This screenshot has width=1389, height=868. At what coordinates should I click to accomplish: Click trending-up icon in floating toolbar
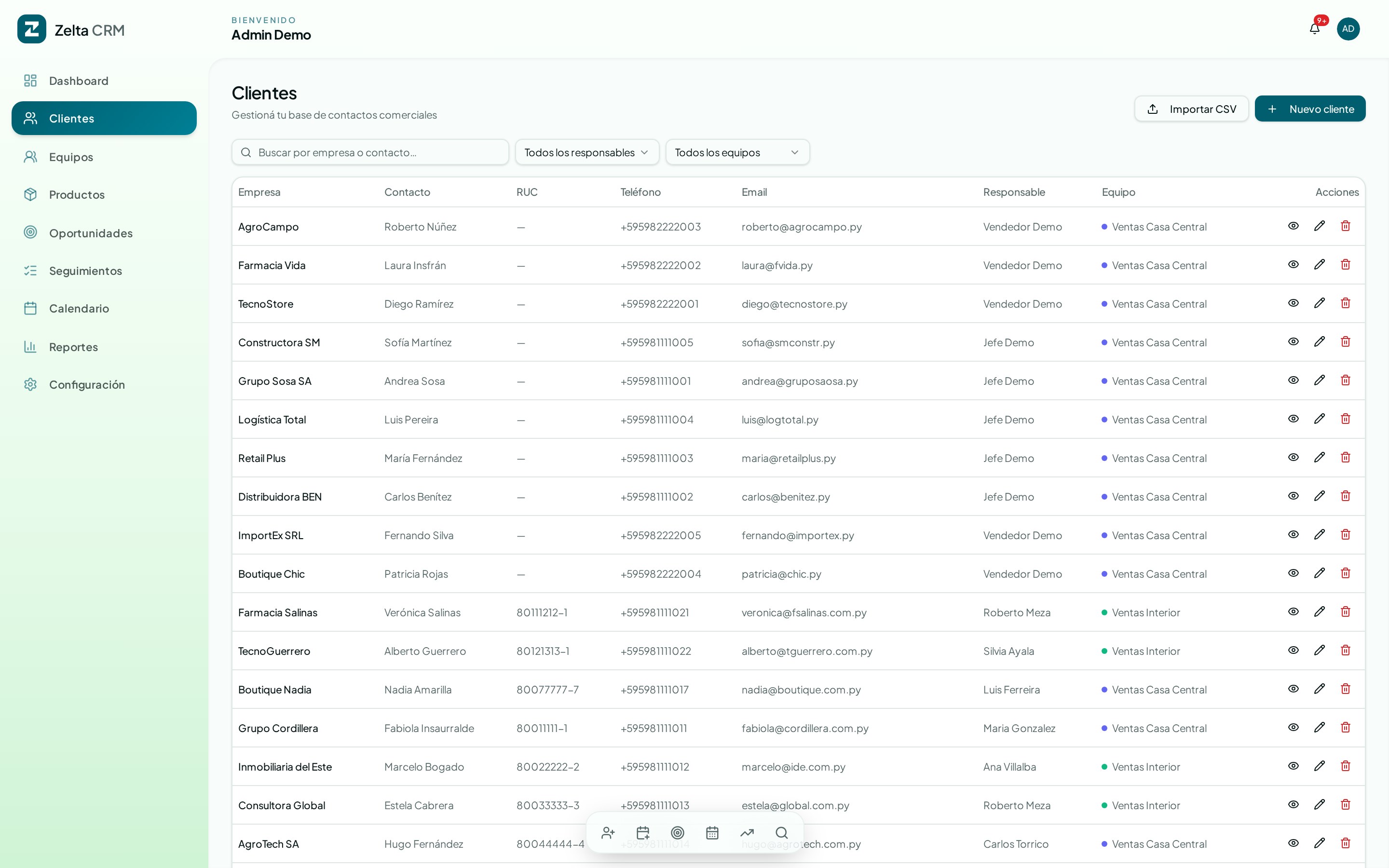tap(747, 833)
